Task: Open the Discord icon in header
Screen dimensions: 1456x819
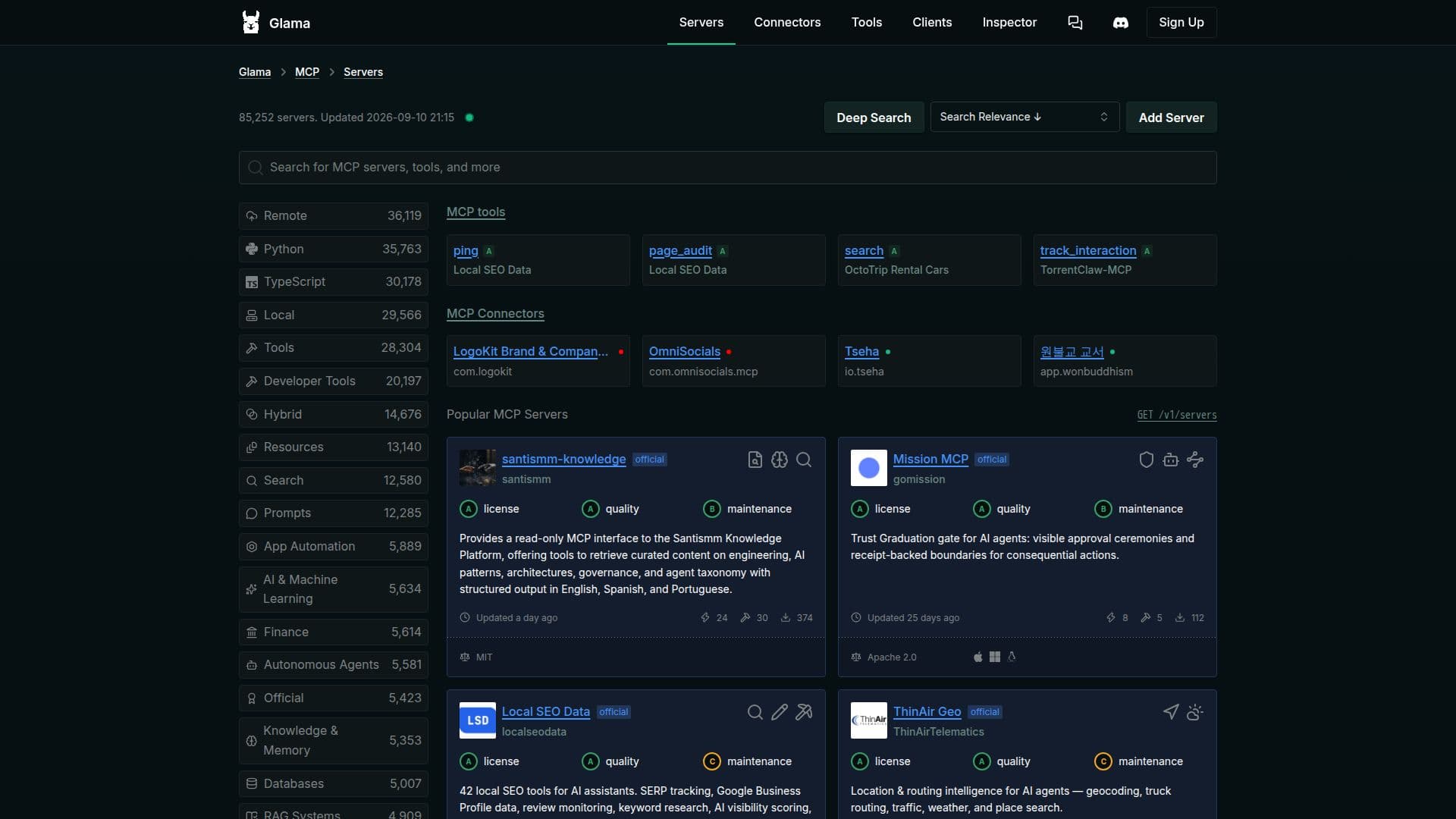Action: pyautogui.click(x=1120, y=23)
